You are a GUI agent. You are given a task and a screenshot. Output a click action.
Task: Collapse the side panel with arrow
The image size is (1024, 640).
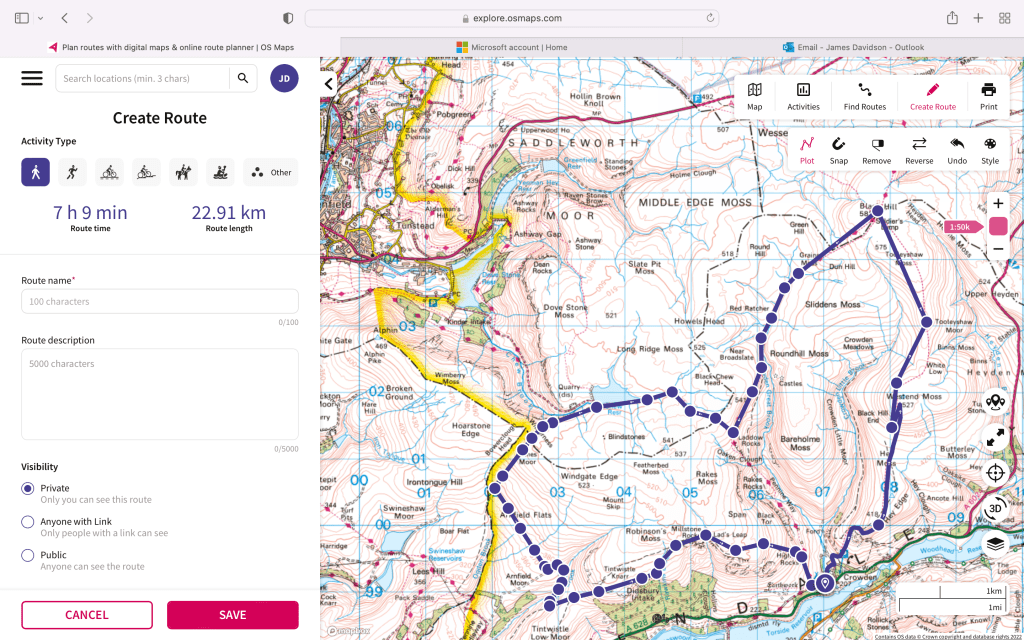tap(329, 84)
